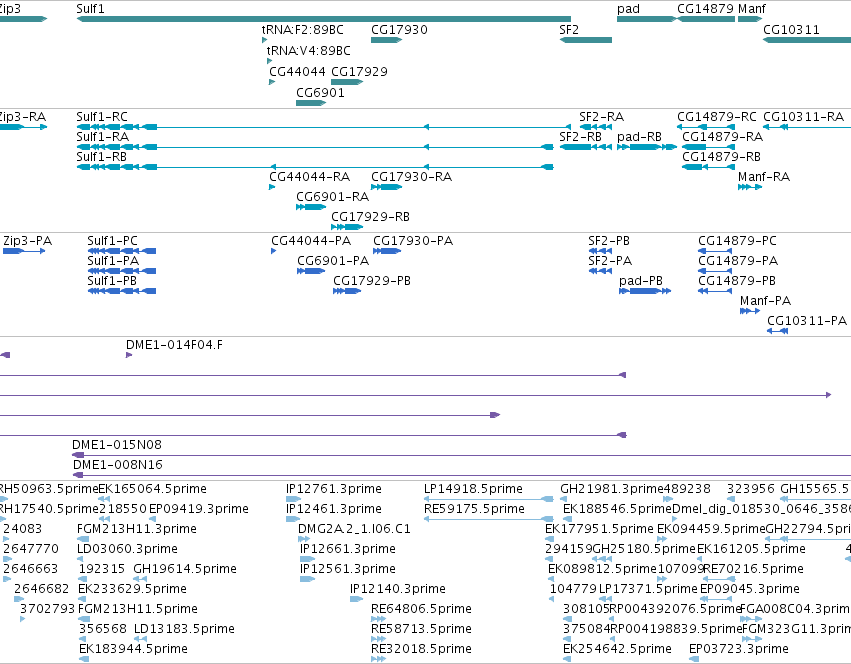The width and height of the screenshot is (851, 664).
Task: Click the tRNA:F2:89BC gene label
Action: 302,30
